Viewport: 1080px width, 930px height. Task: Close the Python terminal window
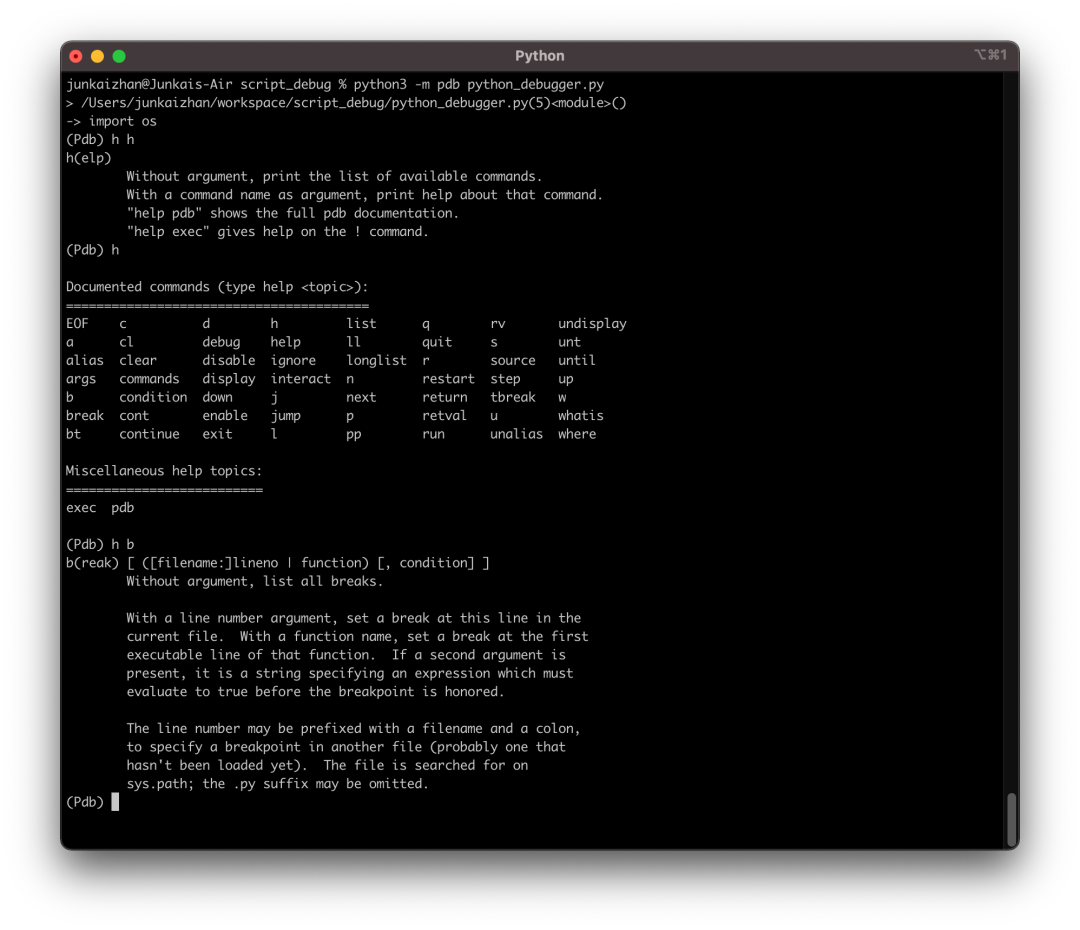click(76, 56)
